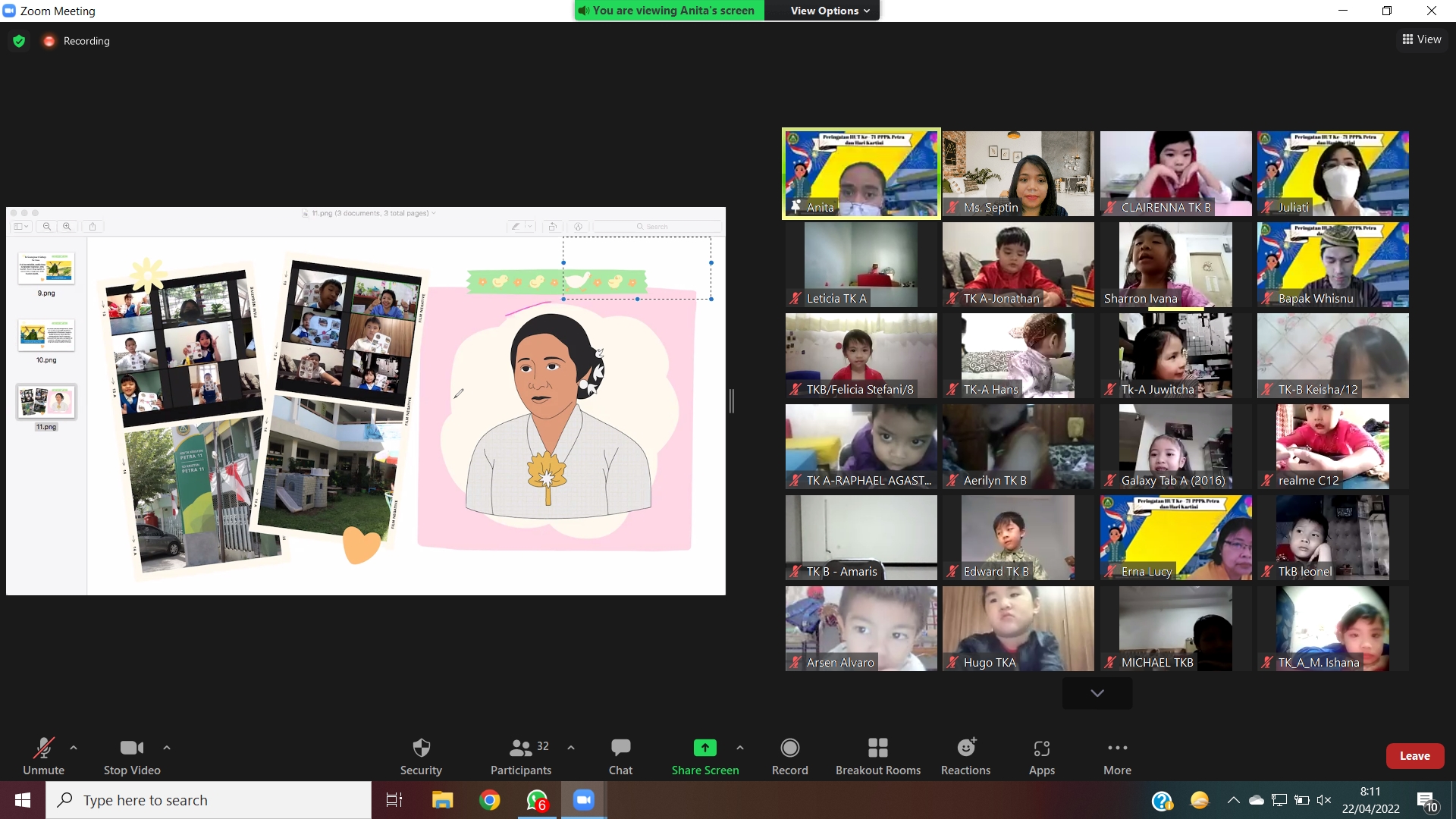Click the shared-screen divider handle
The image size is (1456, 819).
point(732,401)
